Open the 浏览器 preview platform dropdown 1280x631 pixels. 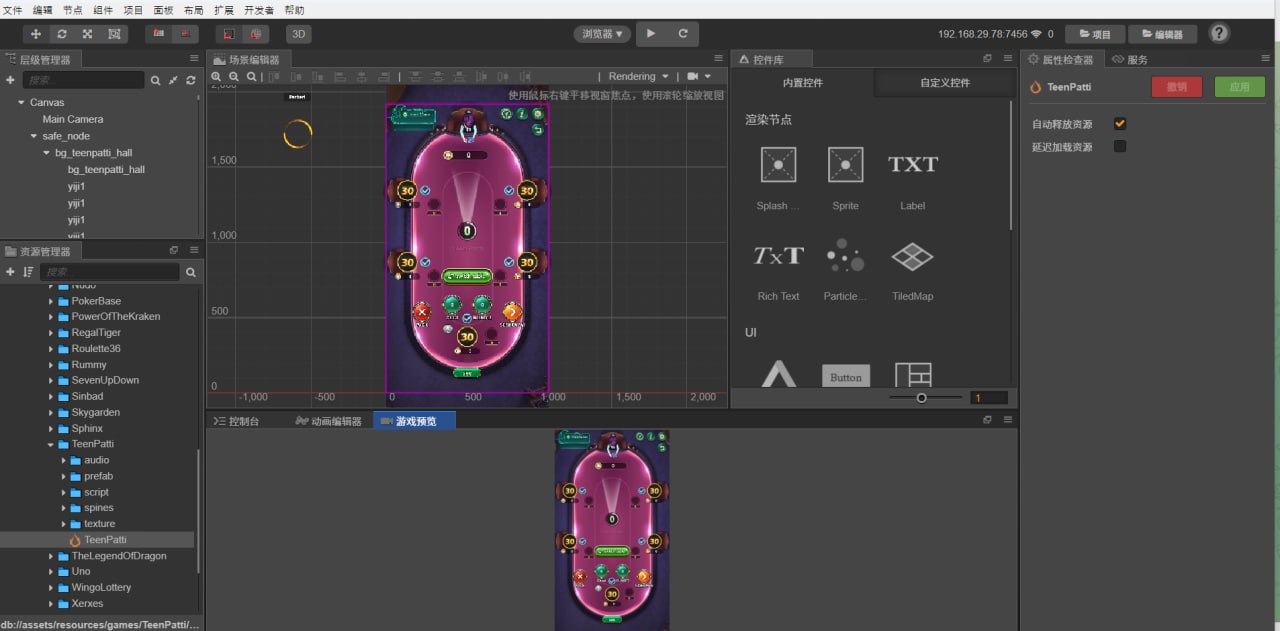pos(603,34)
